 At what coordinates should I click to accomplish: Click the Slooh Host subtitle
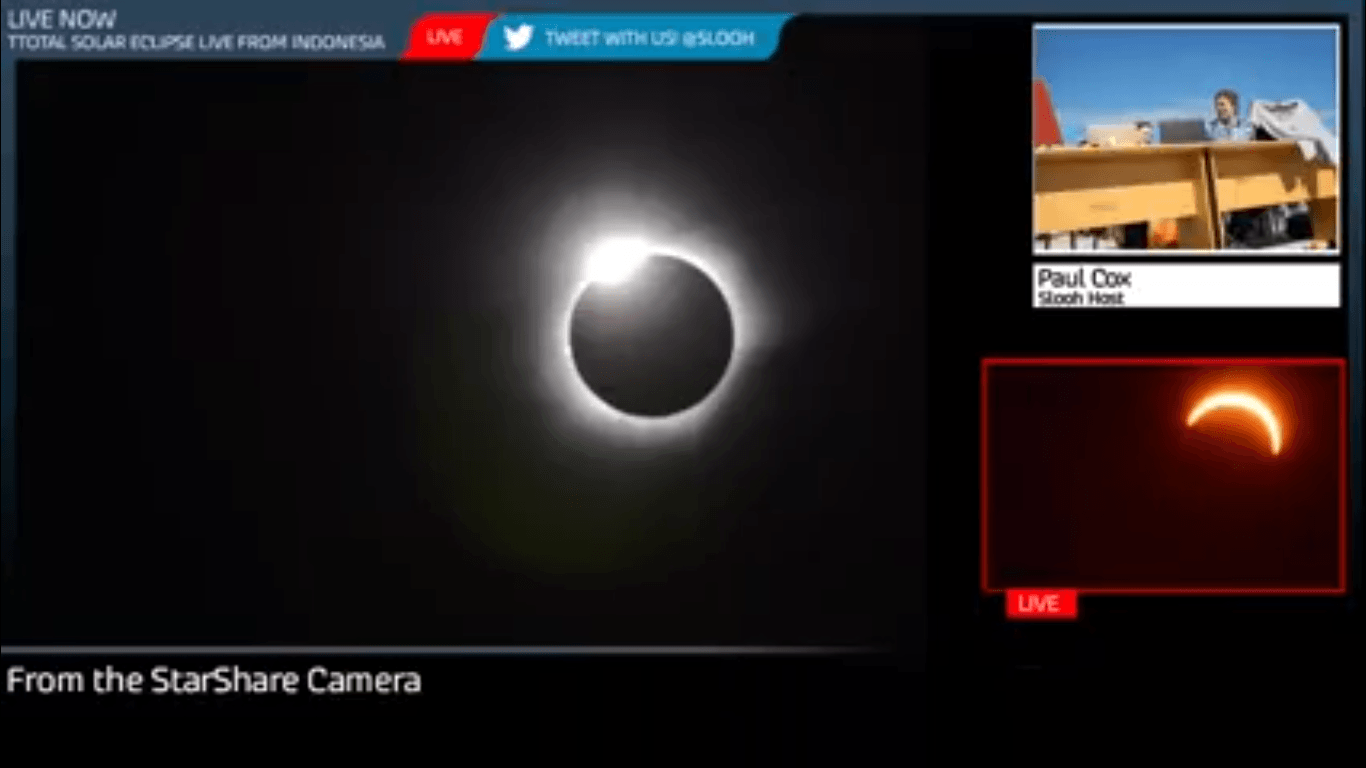point(1080,298)
